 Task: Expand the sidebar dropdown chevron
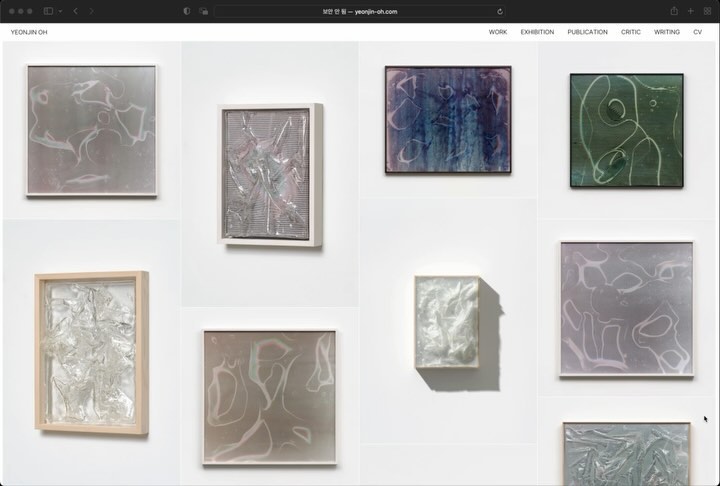60,11
